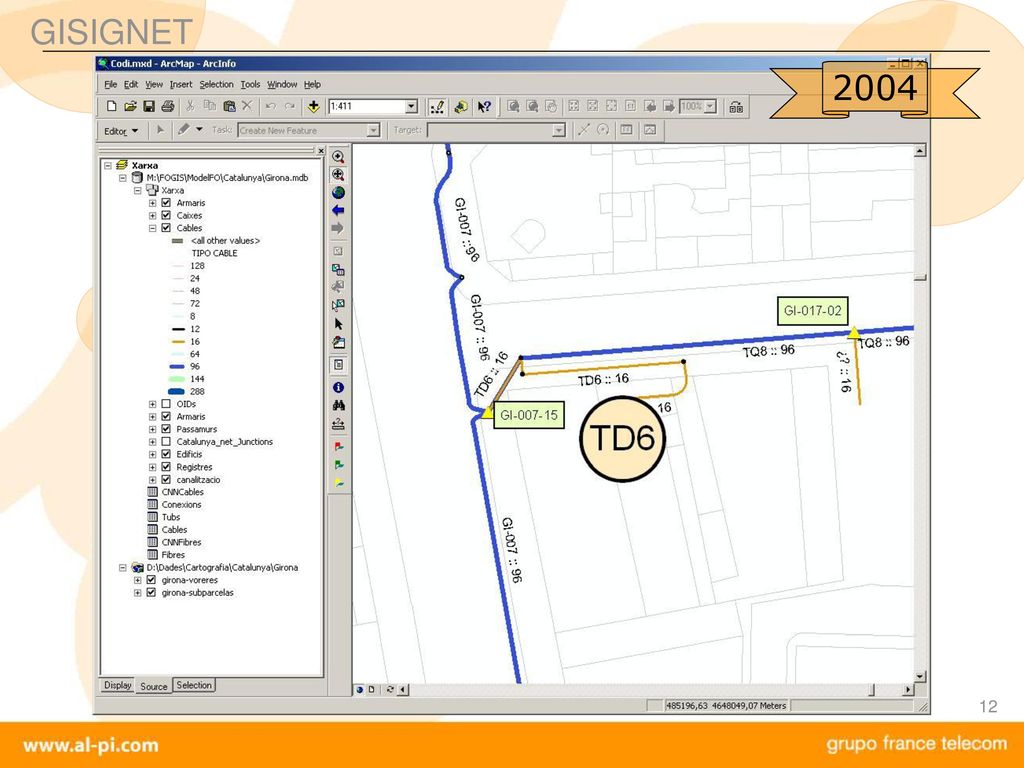Toggle the girona-voreres layer checkbox
1024x768 pixels.
[x=152, y=580]
